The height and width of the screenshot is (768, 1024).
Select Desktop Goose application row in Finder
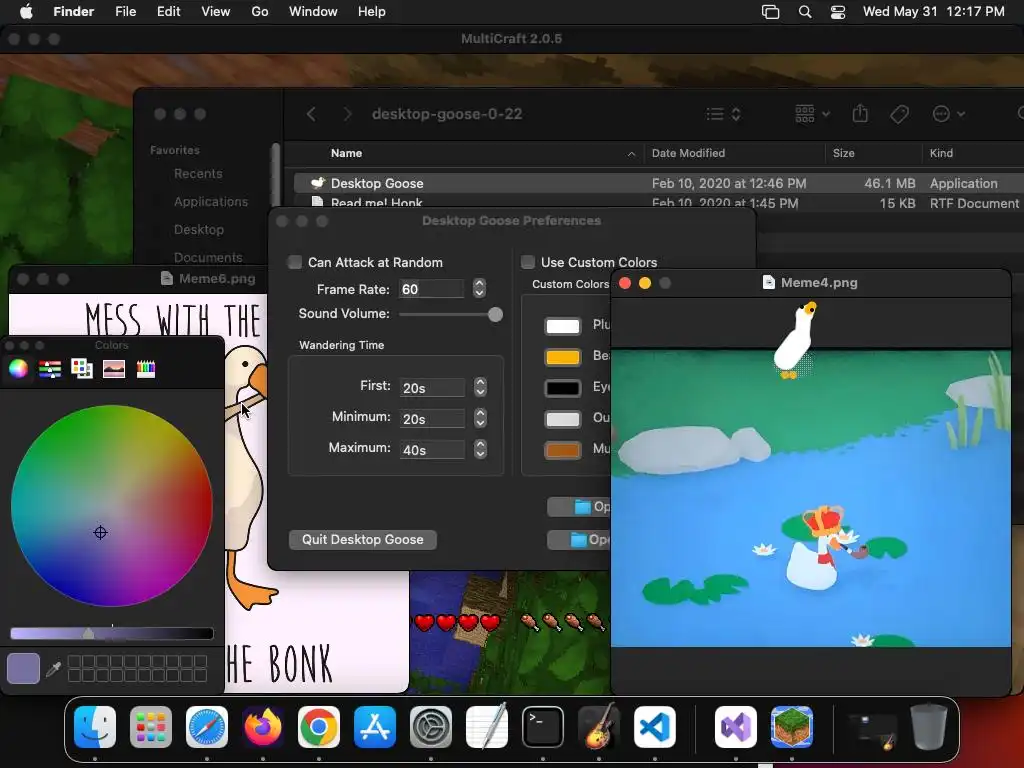[658, 184]
